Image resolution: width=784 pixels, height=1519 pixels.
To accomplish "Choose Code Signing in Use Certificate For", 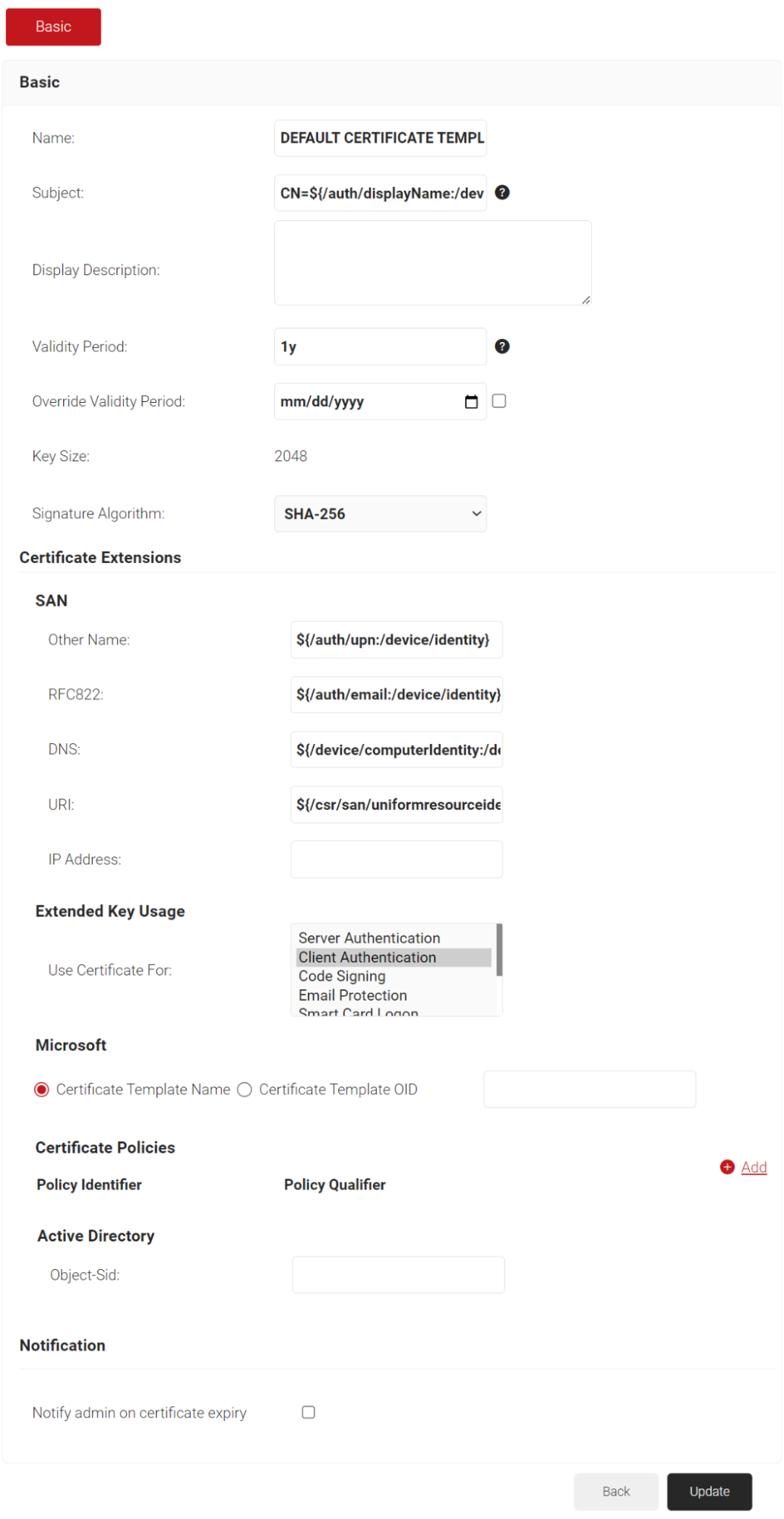I will coord(342,976).
